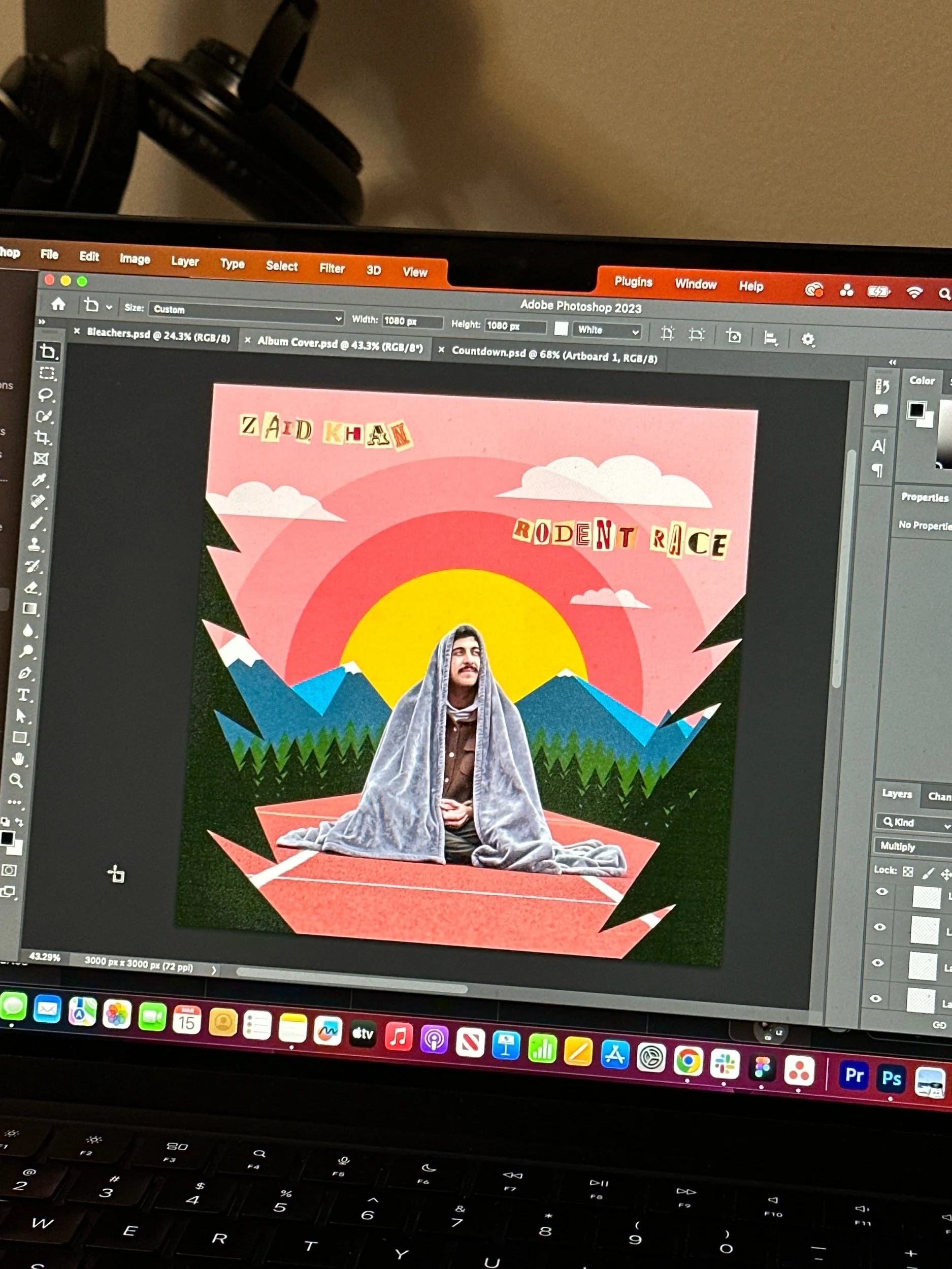Toggle visibility of topmost listed layer
Image resolution: width=952 pixels, height=1269 pixels.
pos(882,892)
